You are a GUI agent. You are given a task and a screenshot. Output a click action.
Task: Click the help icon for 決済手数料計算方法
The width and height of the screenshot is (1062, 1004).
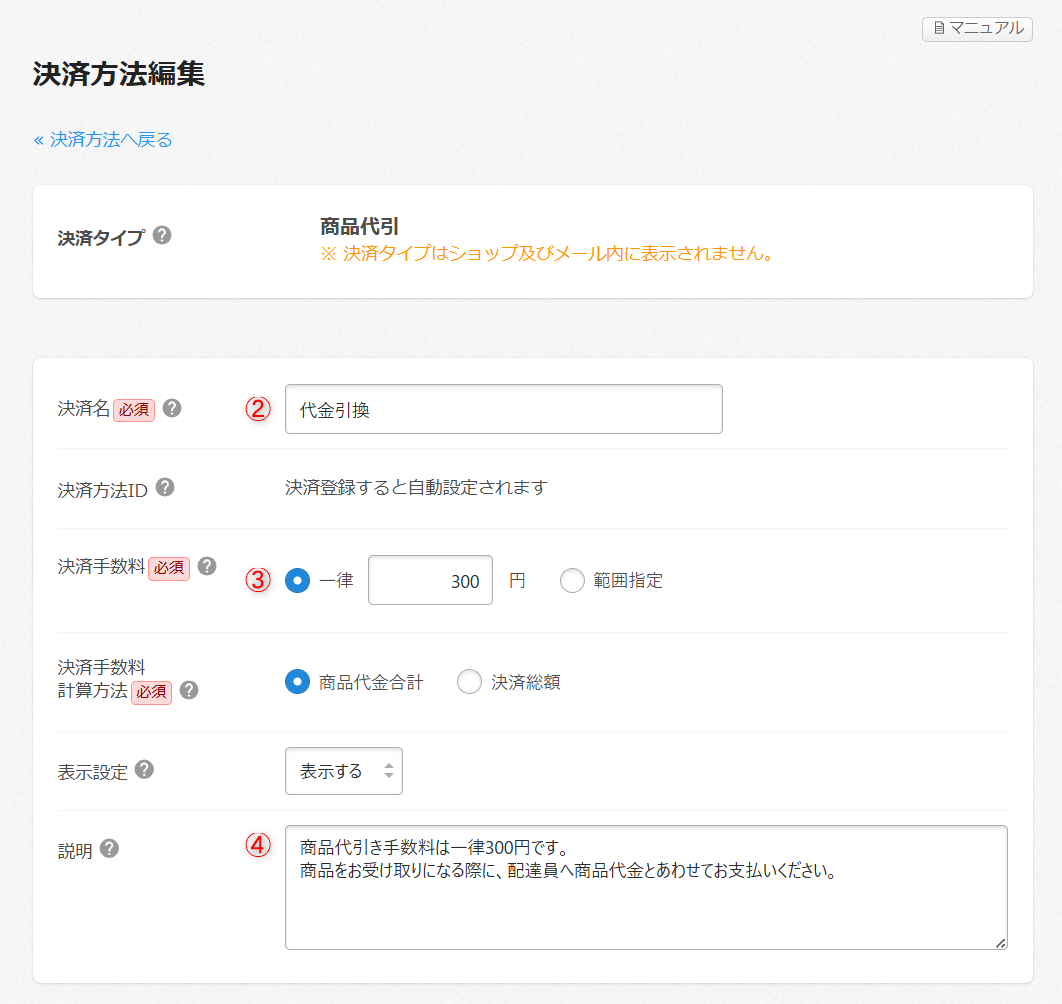pos(188,691)
